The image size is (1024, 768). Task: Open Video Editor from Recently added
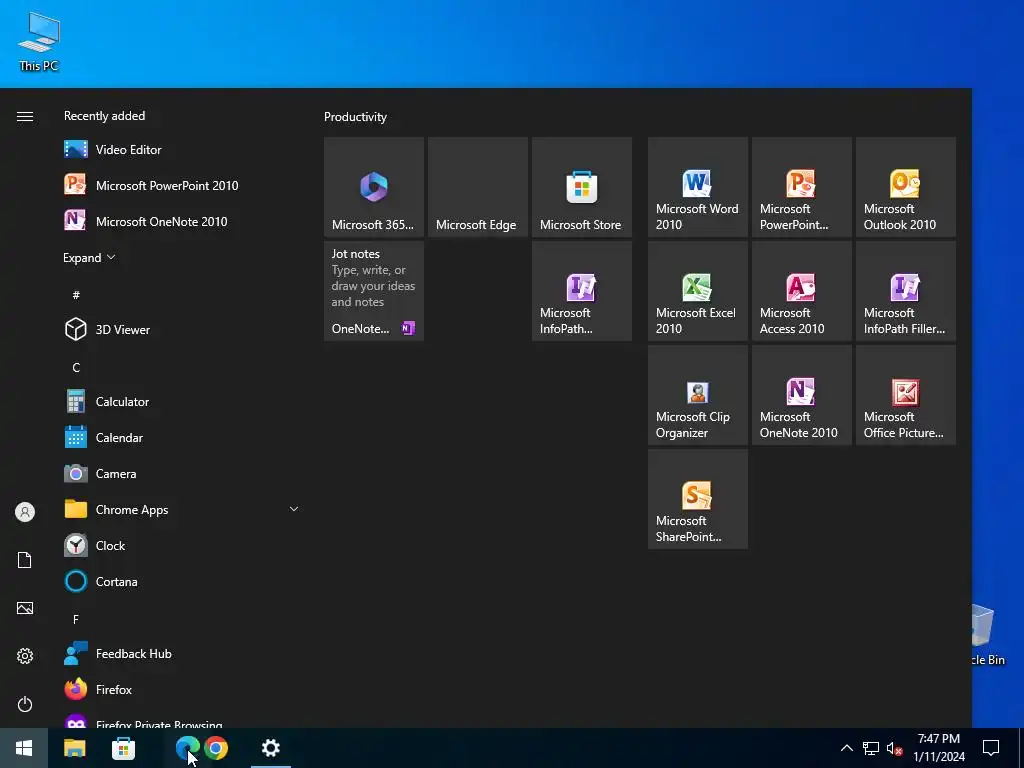coord(180,150)
